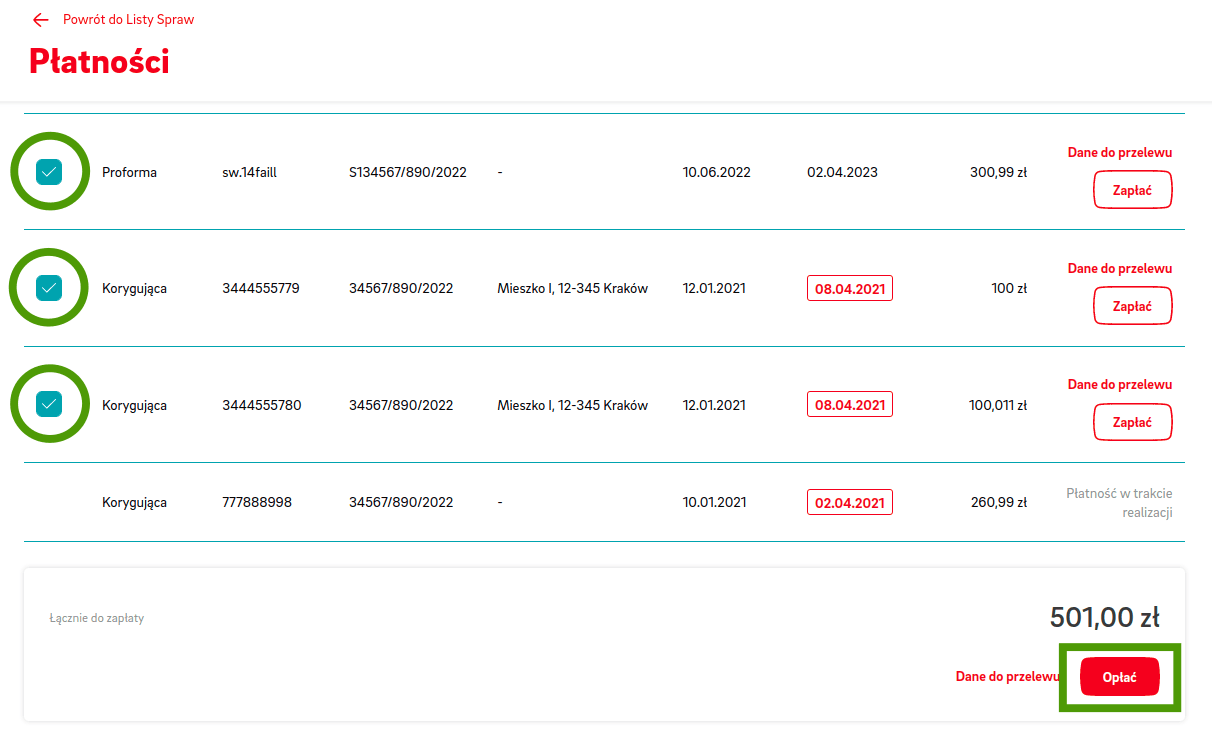The width and height of the screenshot is (1212, 753).
Task: Open Dane do przelewu for Proforma row
Action: (1119, 153)
